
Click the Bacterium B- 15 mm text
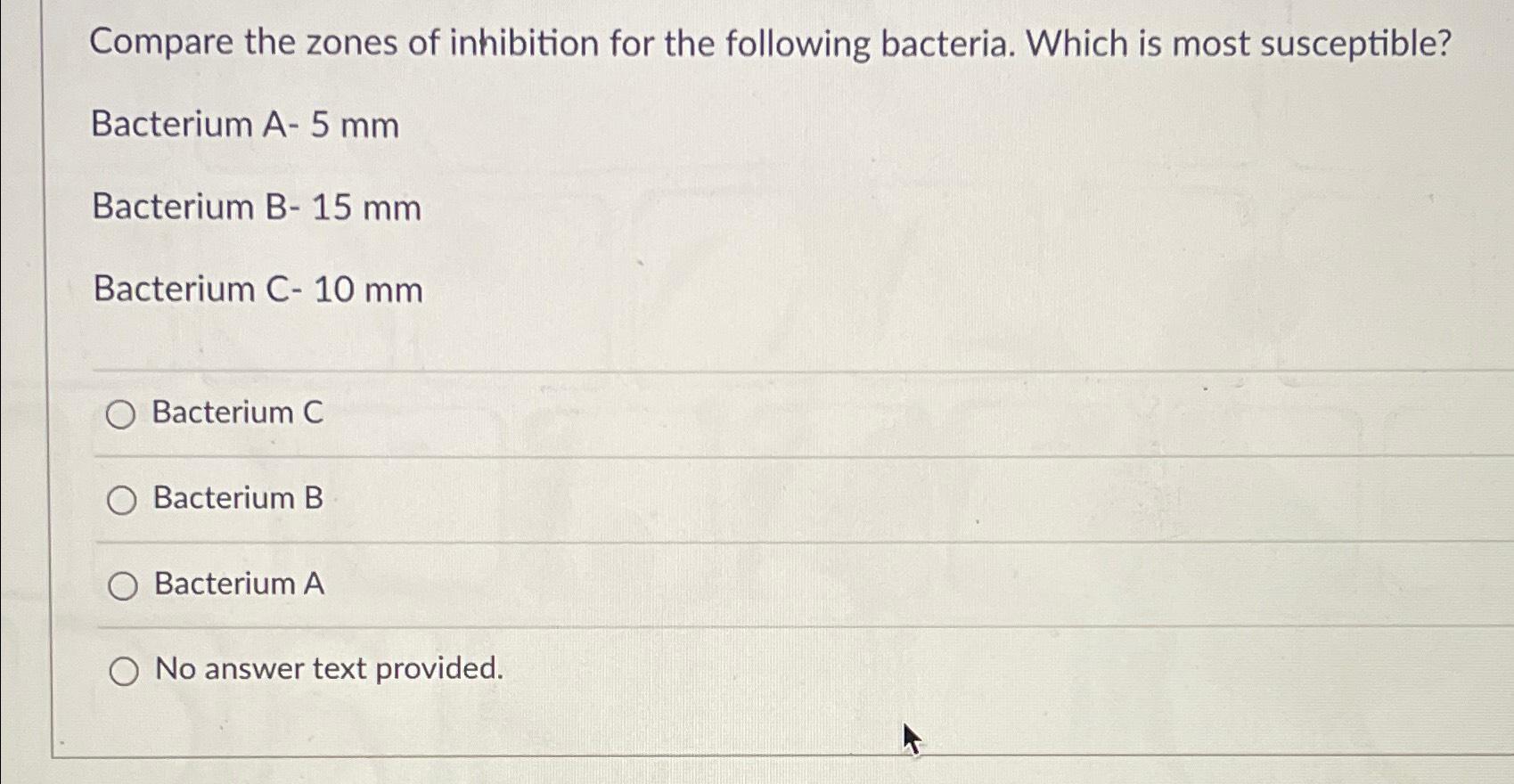click(256, 208)
